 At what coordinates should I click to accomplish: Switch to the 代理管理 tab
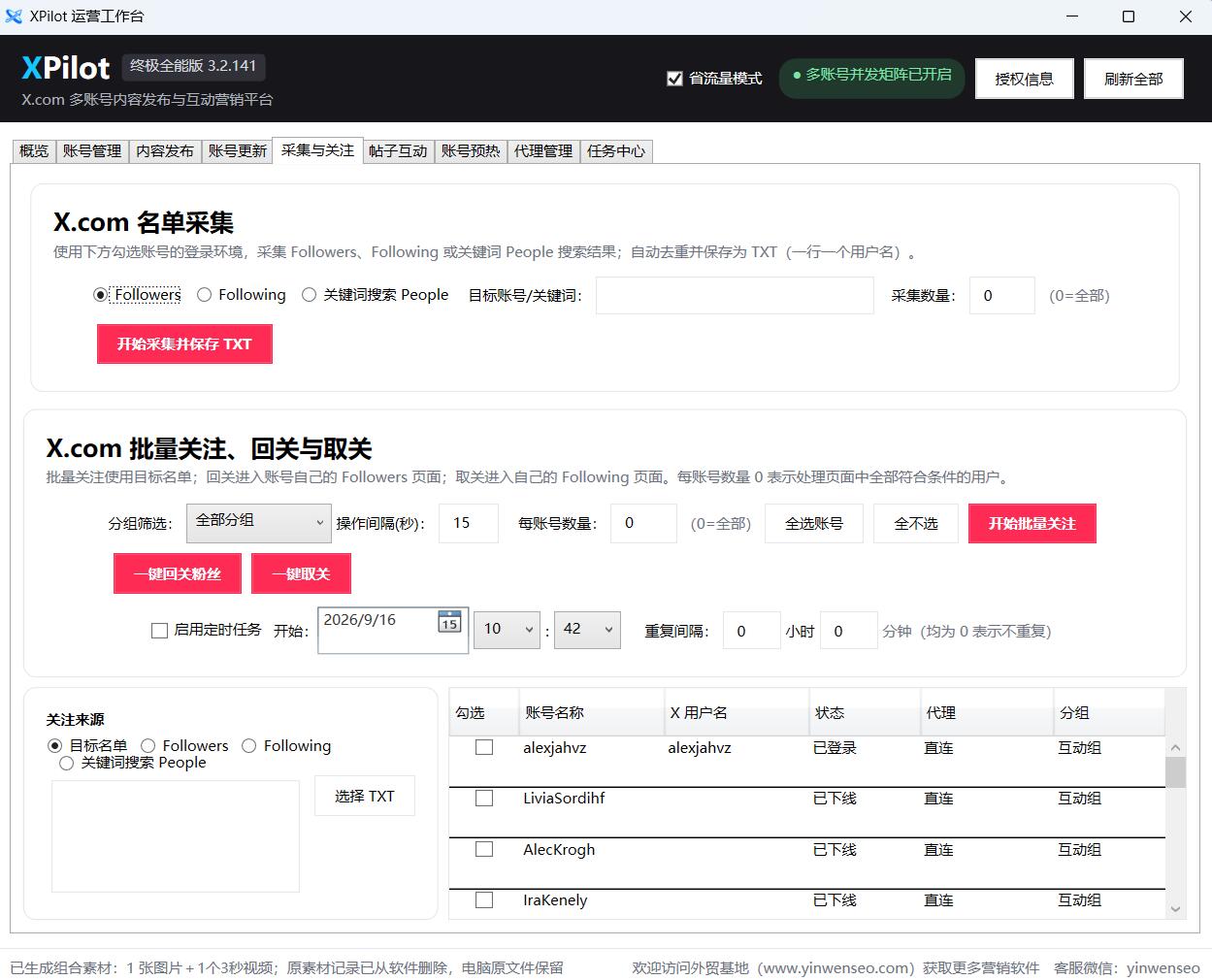pos(543,151)
